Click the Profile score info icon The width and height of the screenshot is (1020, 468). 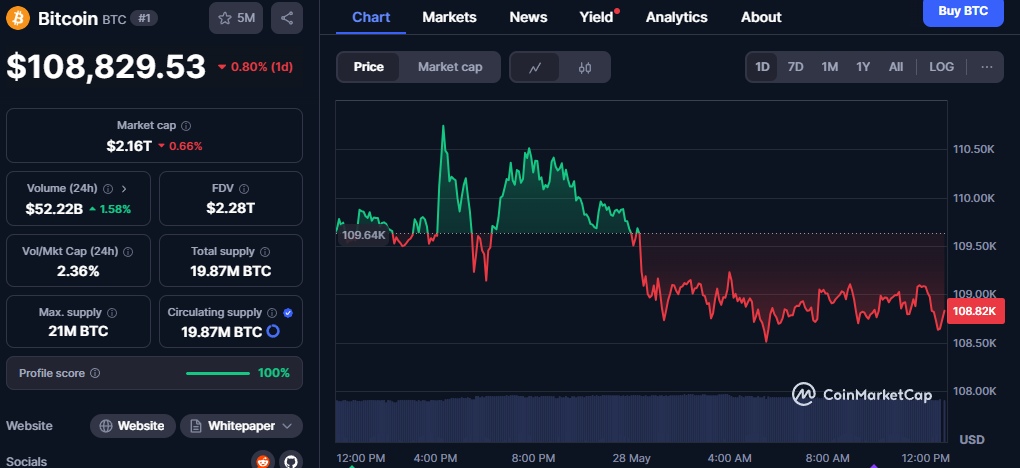point(95,374)
